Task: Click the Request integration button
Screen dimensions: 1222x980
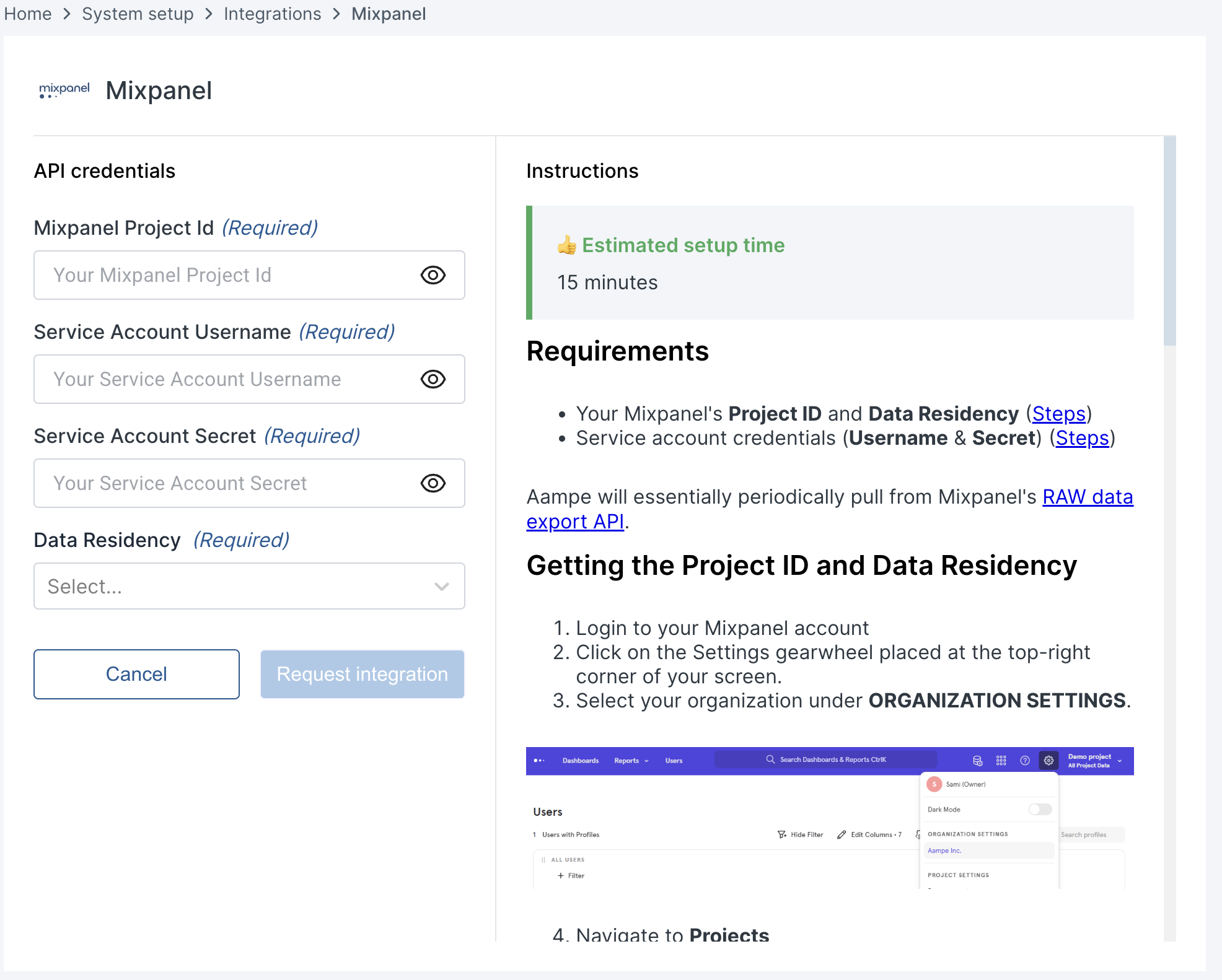Action: click(x=362, y=674)
